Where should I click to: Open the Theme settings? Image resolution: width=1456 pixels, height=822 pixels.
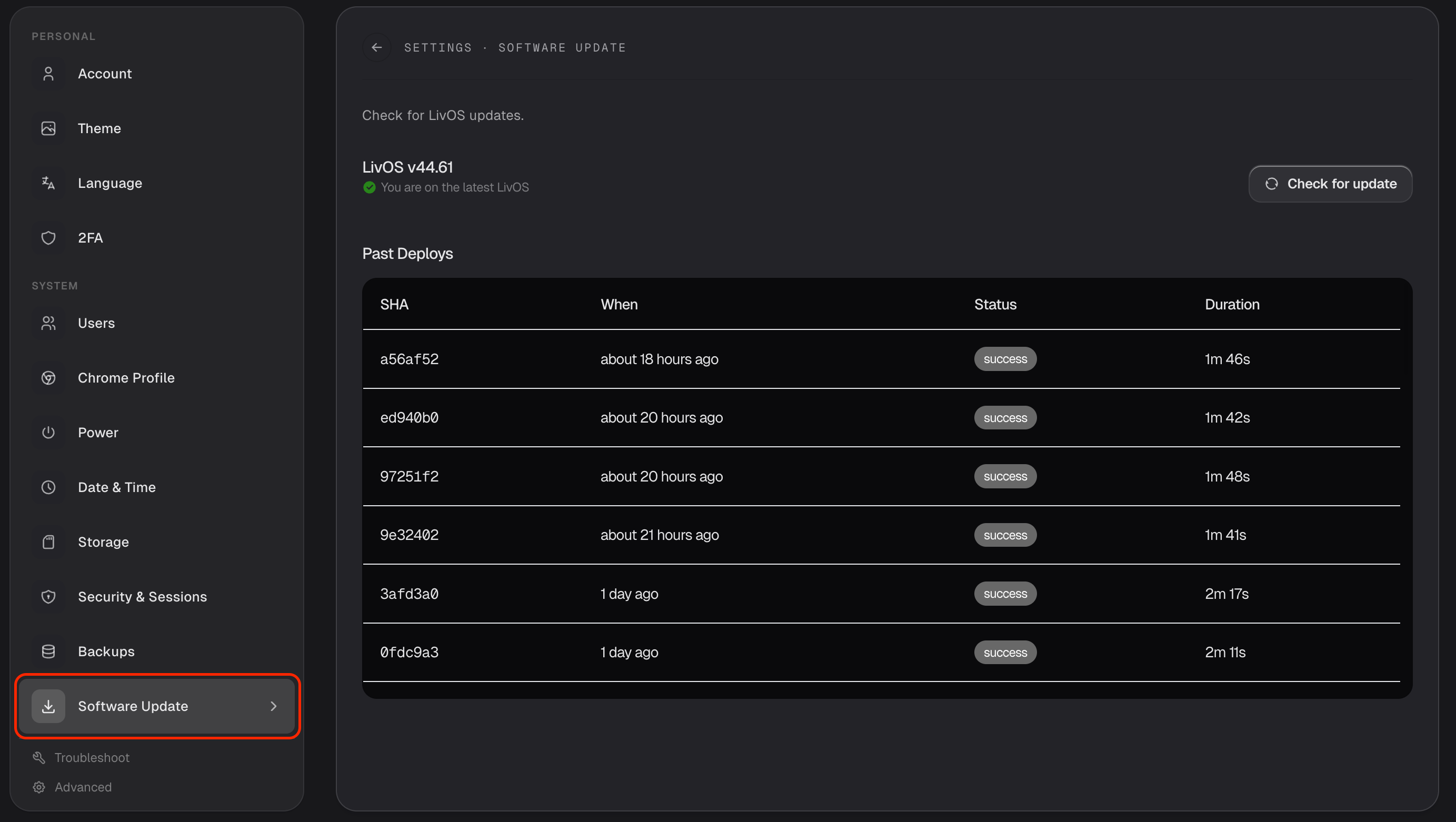157,128
